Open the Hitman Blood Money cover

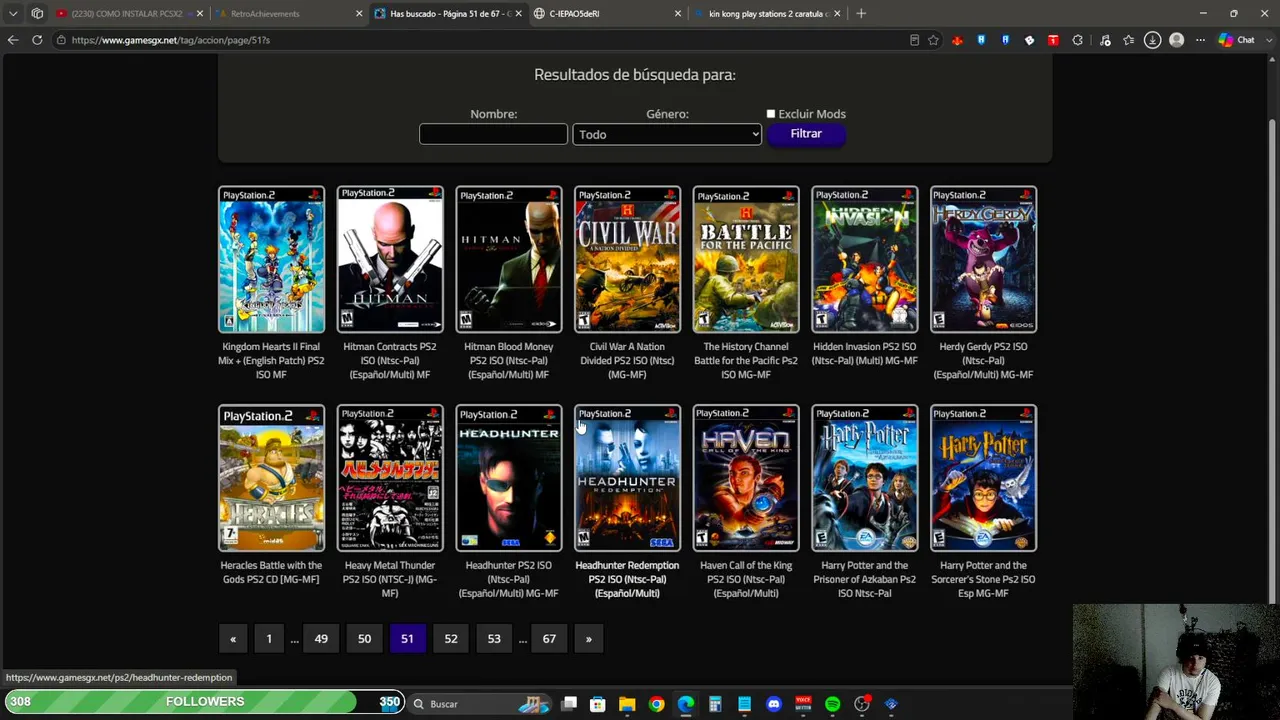pyautogui.click(x=508, y=259)
